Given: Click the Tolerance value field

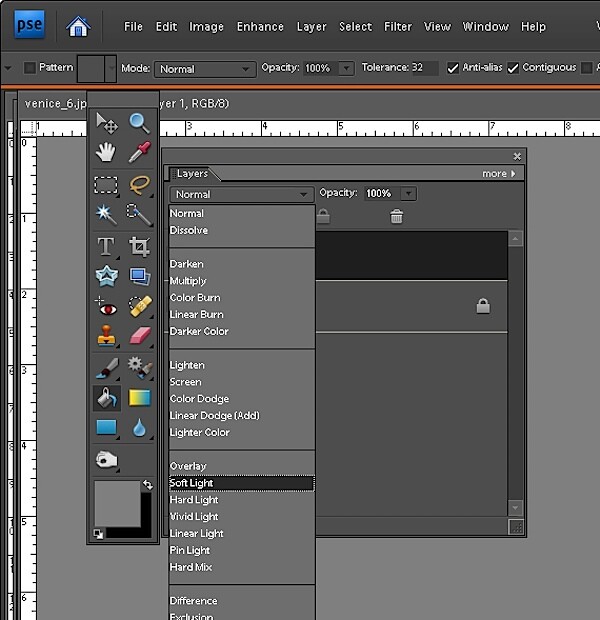Looking at the screenshot, I should (x=425, y=68).
